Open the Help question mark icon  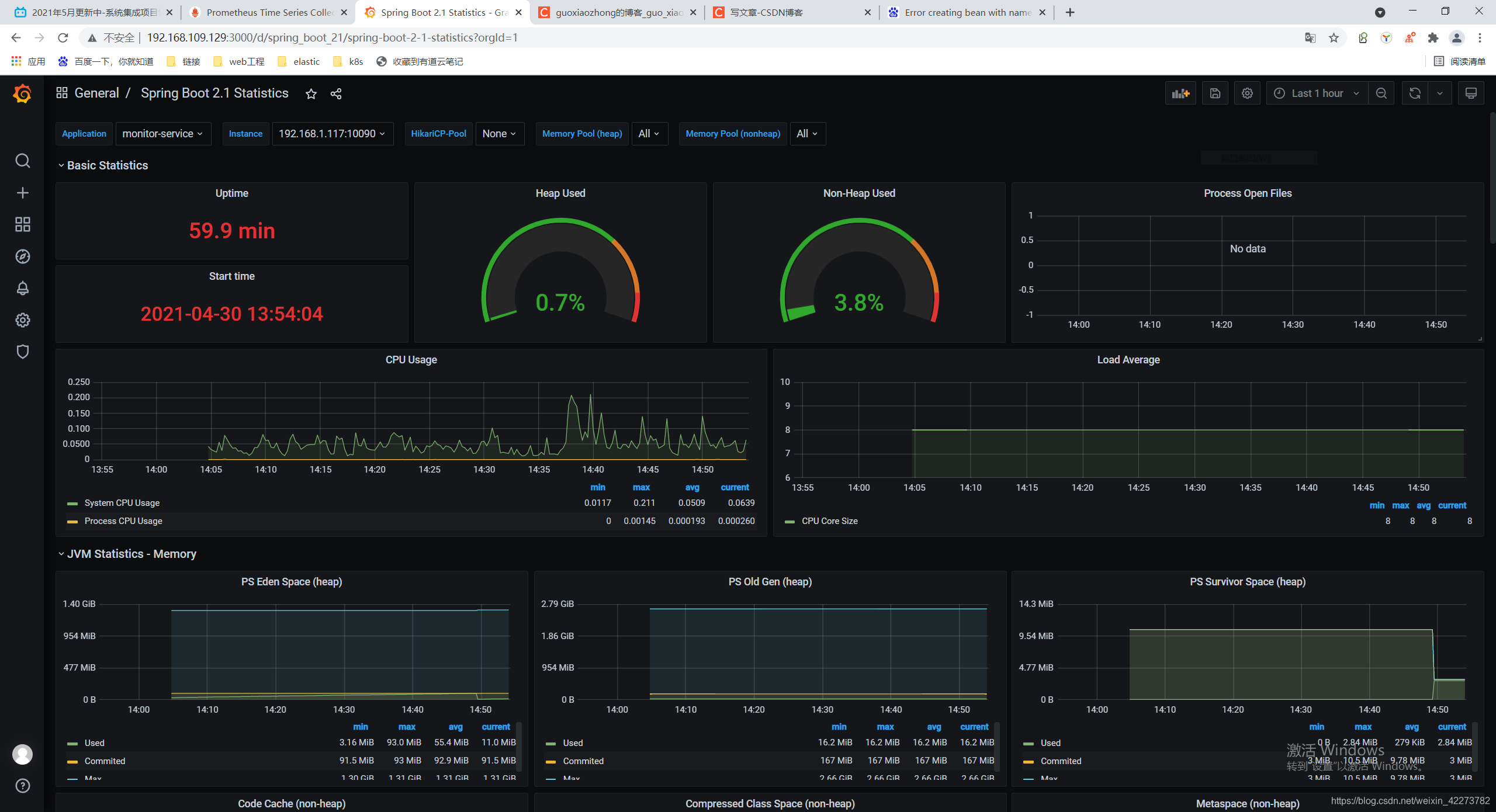22,786
